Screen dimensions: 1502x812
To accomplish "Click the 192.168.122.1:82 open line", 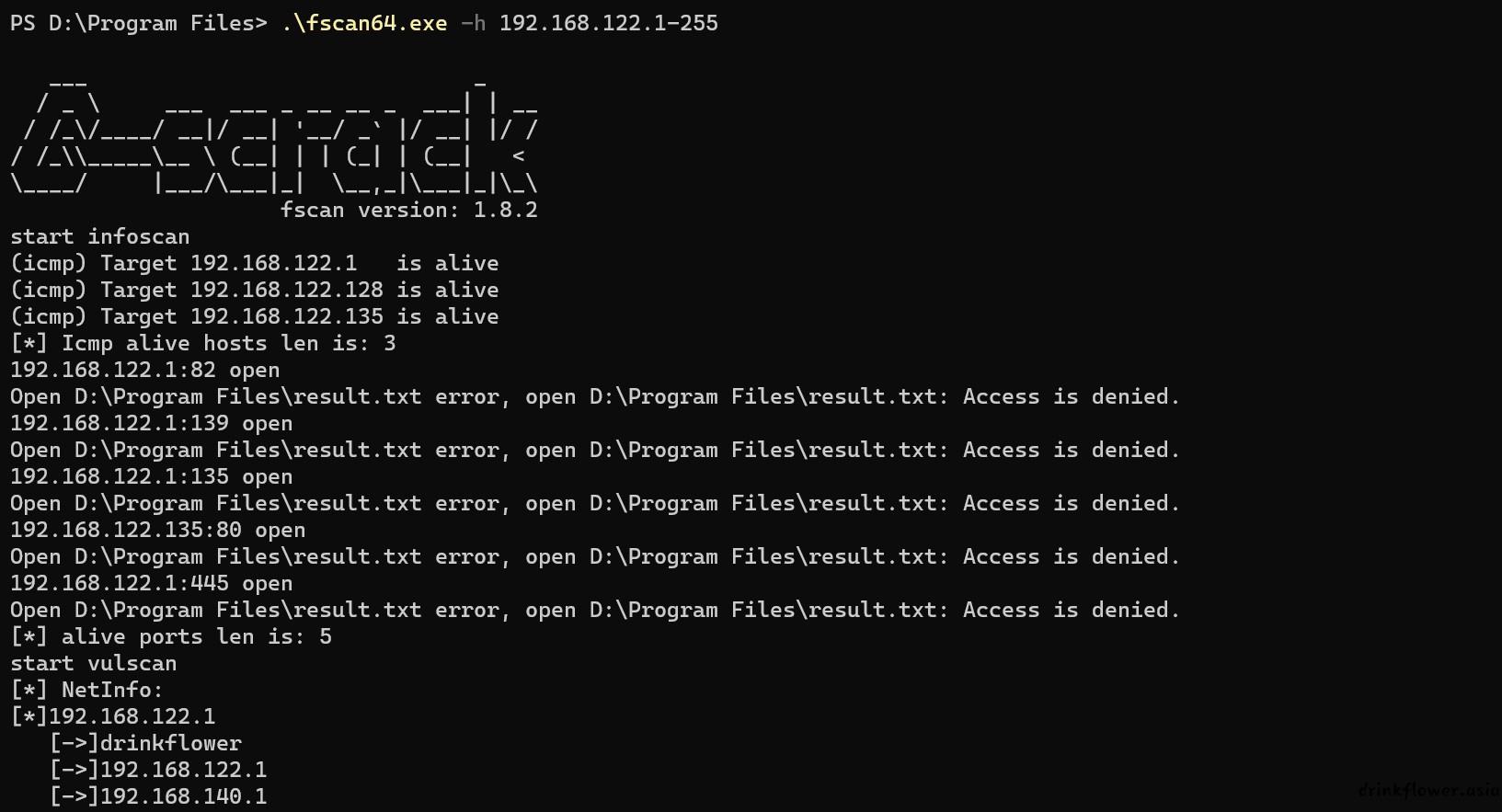I will pos(145,370).
